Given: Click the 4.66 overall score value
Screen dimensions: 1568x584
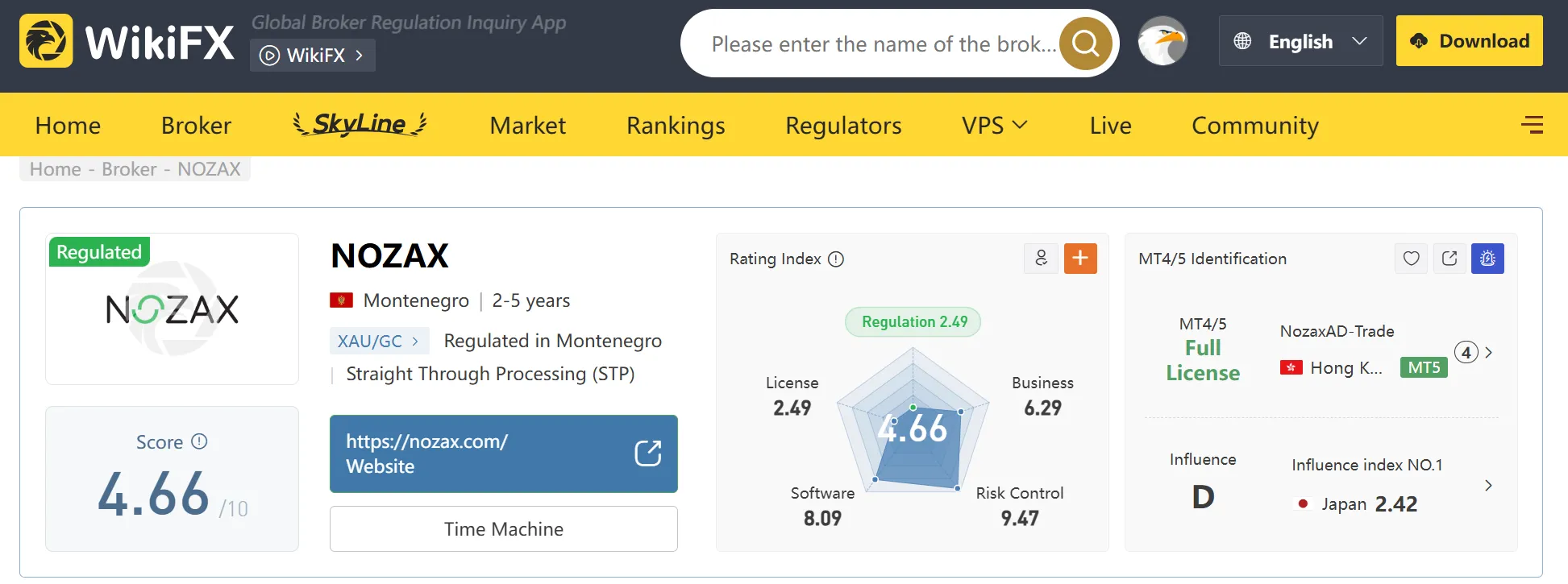Looking at the screenshot, I should pyautogui.click(x=153, y=494).
